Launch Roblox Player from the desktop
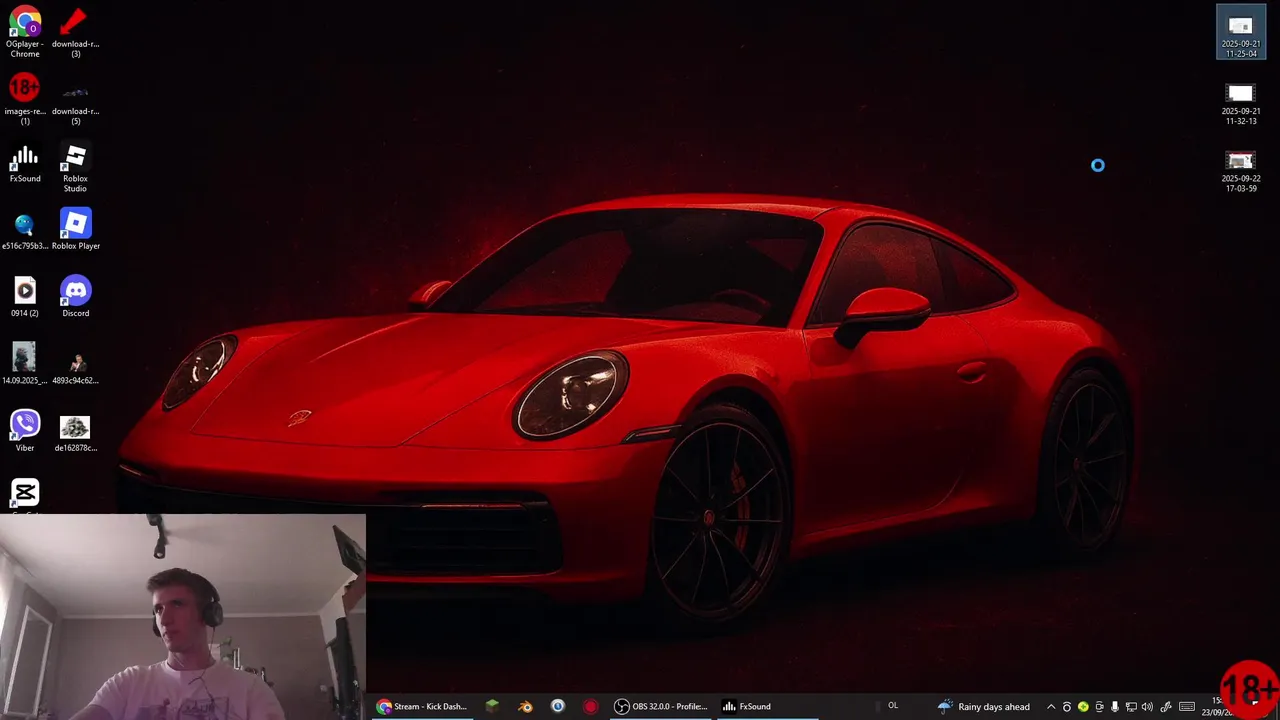This screenshot has width=1280, height=720. click(x=75, y=230)
